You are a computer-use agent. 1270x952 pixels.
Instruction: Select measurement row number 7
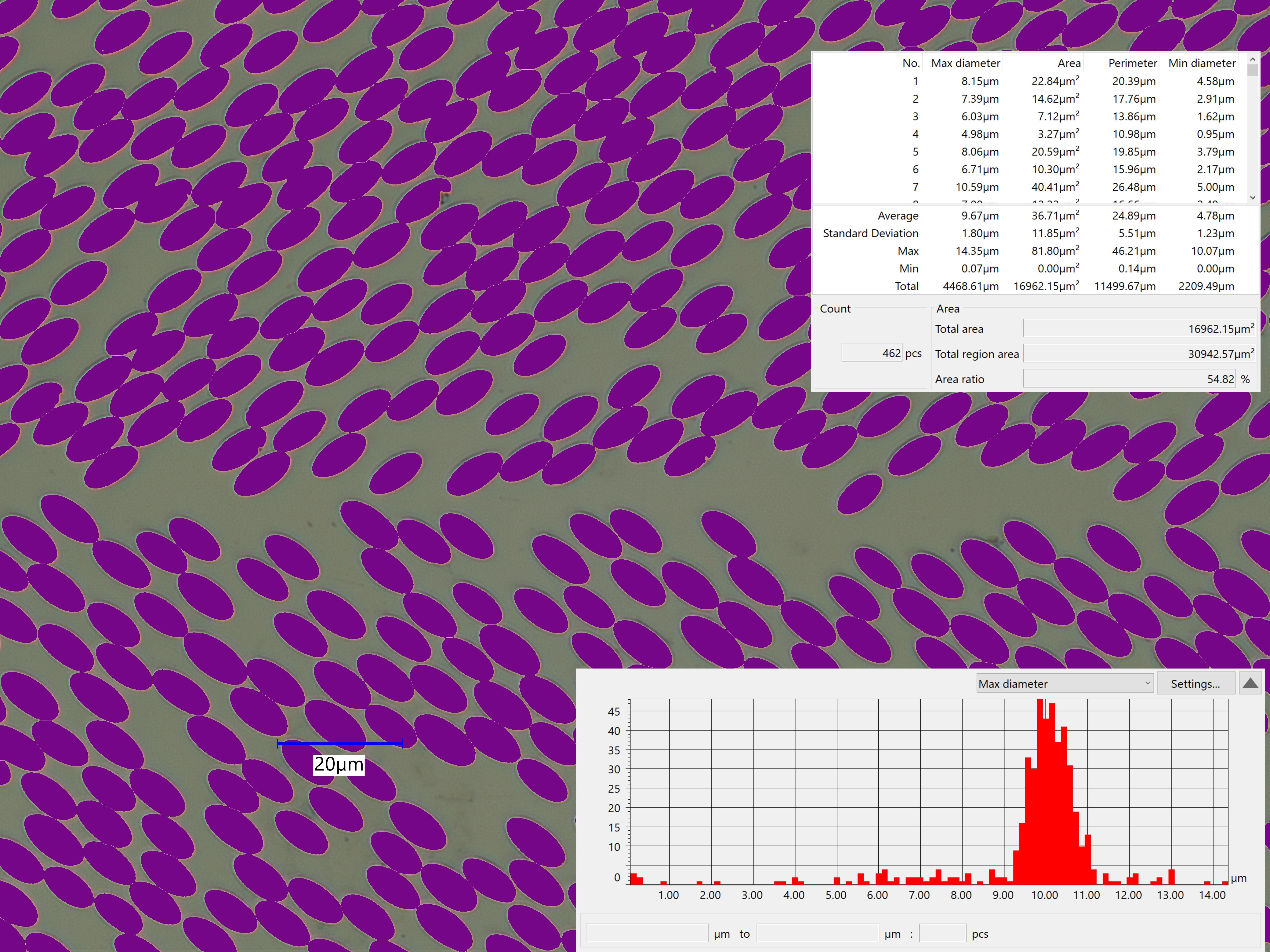[1028, 187]
